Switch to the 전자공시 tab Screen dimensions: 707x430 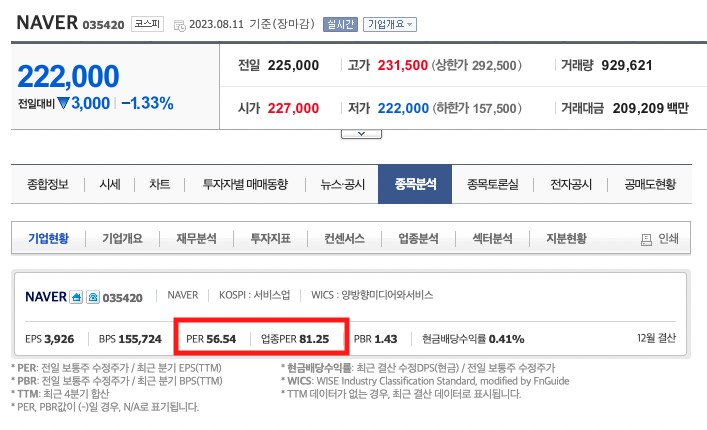pyautogui.click(x=571, y=184)
